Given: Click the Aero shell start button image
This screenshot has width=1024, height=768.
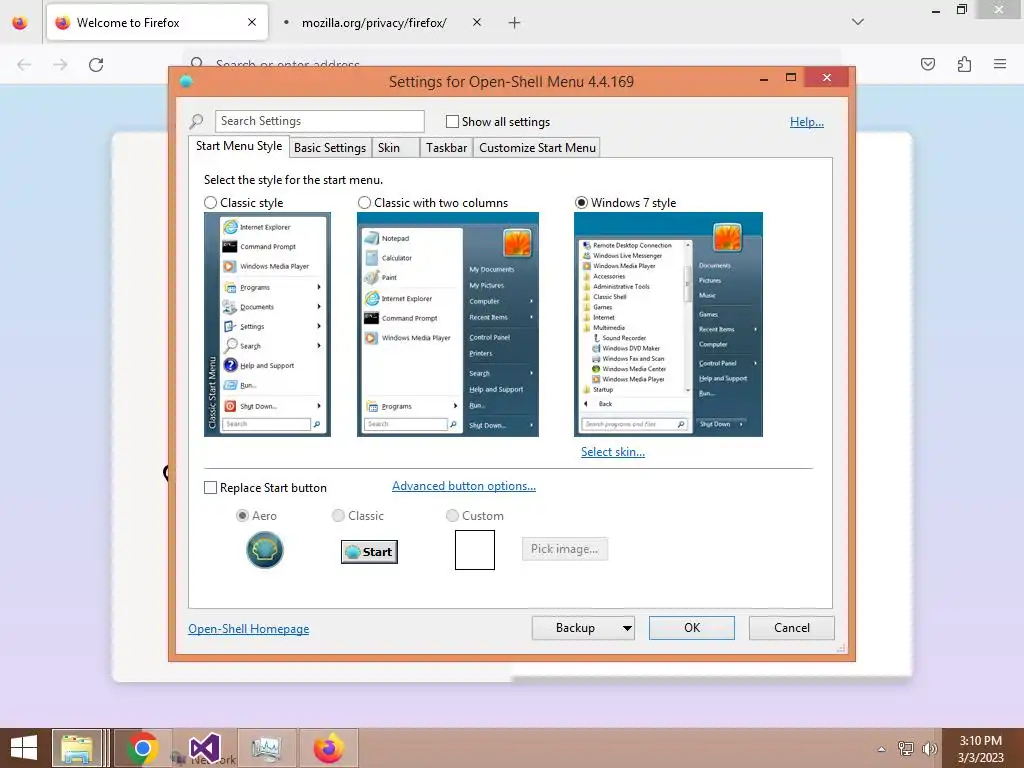Looking at the screenshot, I should pos(264,550).
